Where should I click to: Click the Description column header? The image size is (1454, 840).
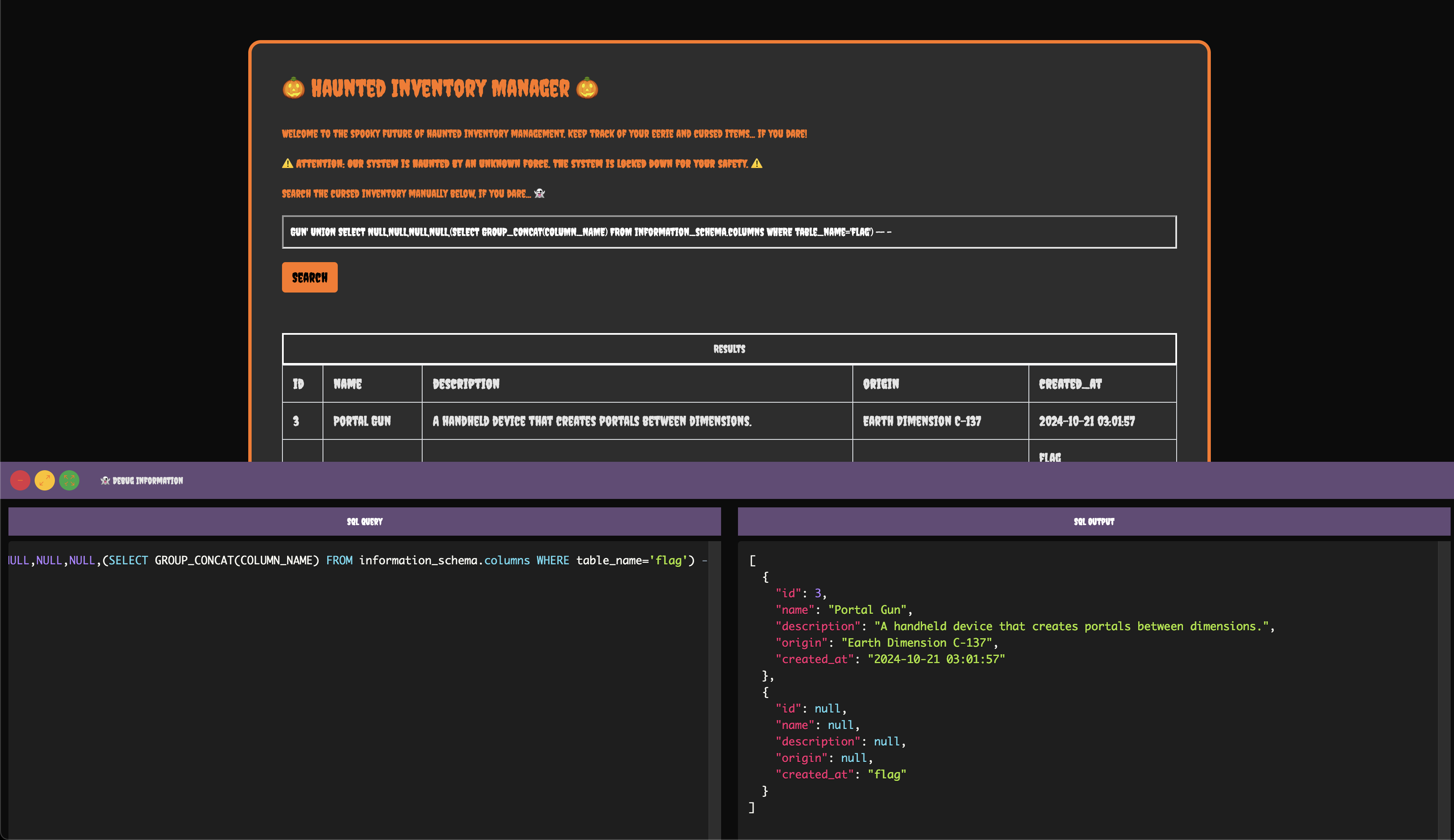coord(637,384)
